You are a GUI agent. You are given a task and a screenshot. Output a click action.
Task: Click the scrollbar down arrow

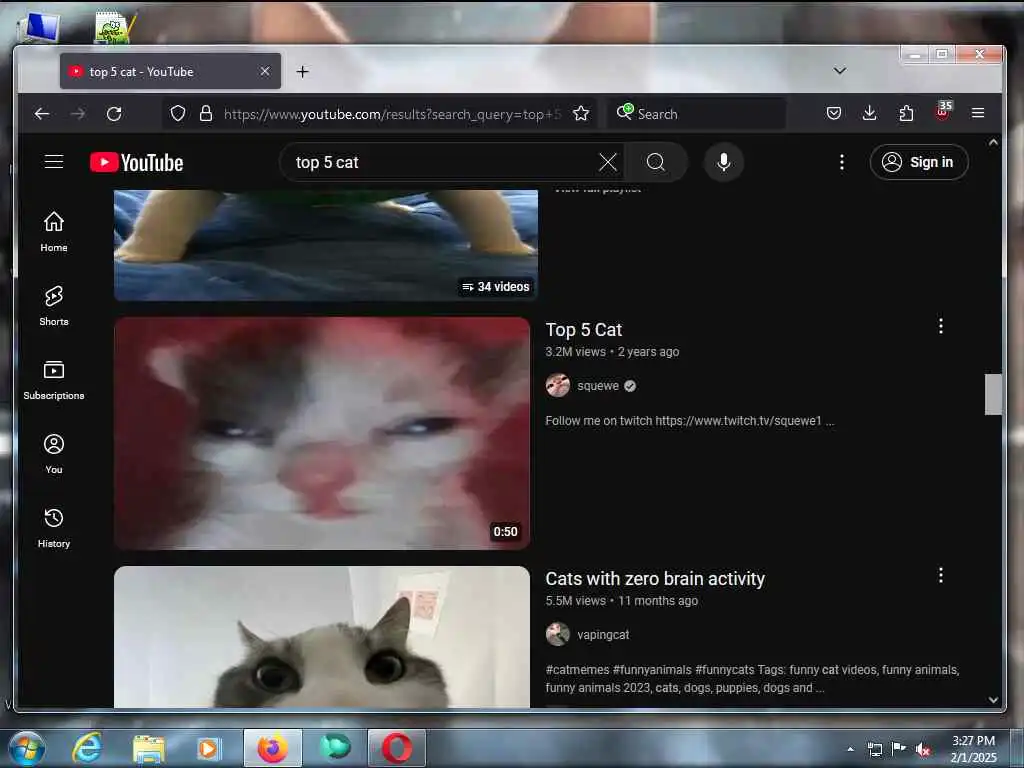click(x=993, y=699)
